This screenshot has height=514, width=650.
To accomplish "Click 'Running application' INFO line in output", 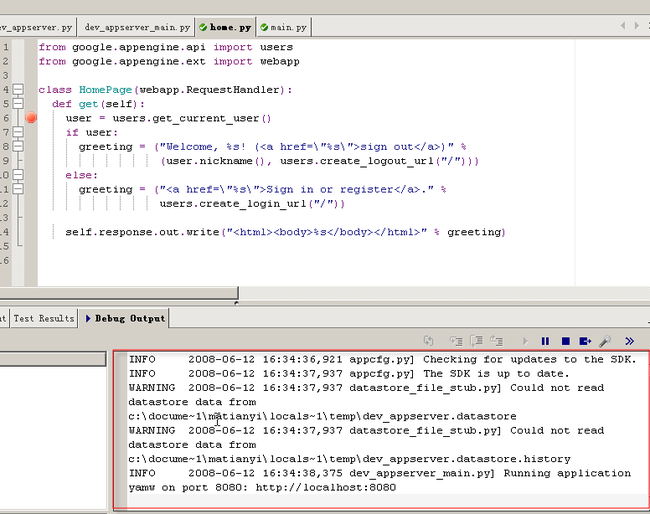I will pyautogui.click(x=380, y=473).
